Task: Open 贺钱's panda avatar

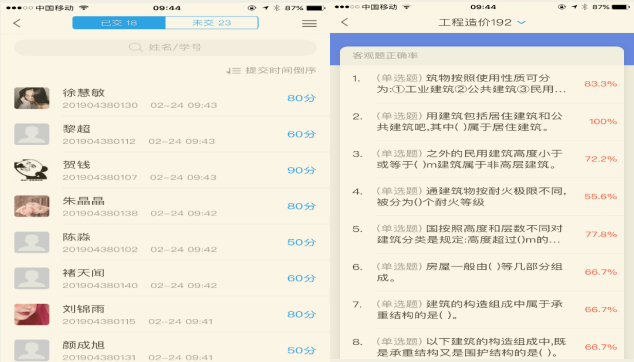Action: 32,170
